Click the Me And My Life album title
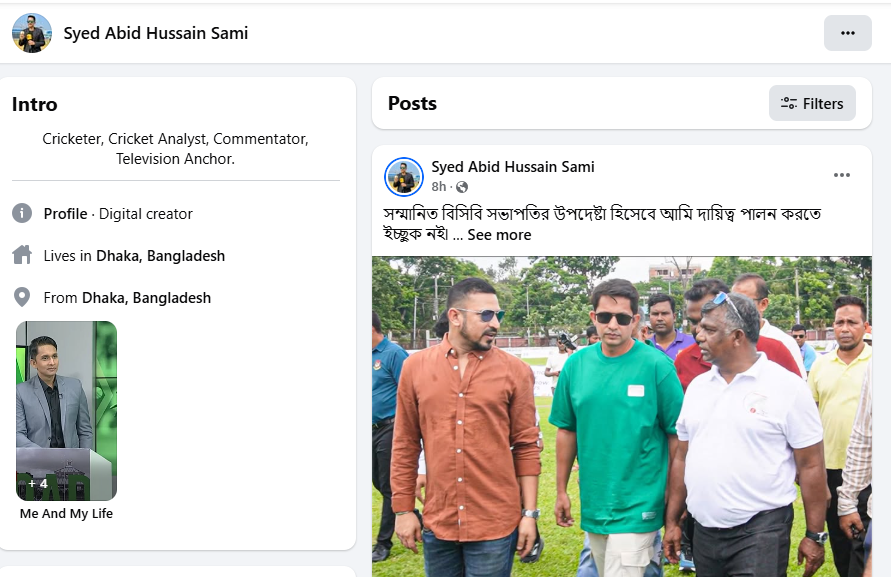Screen dimensions: 891x577 tap(66, 514)
